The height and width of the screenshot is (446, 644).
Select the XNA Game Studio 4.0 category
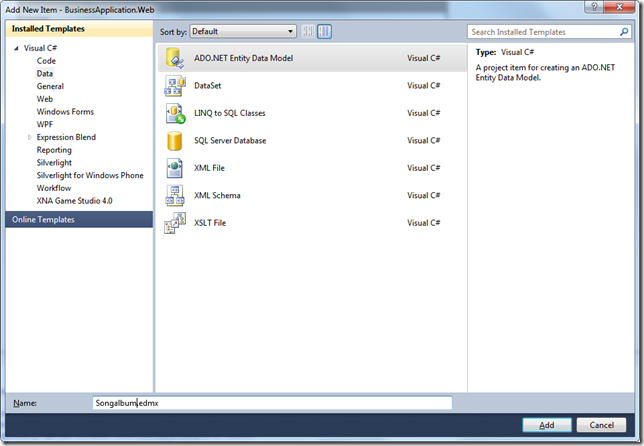(74, 201)
